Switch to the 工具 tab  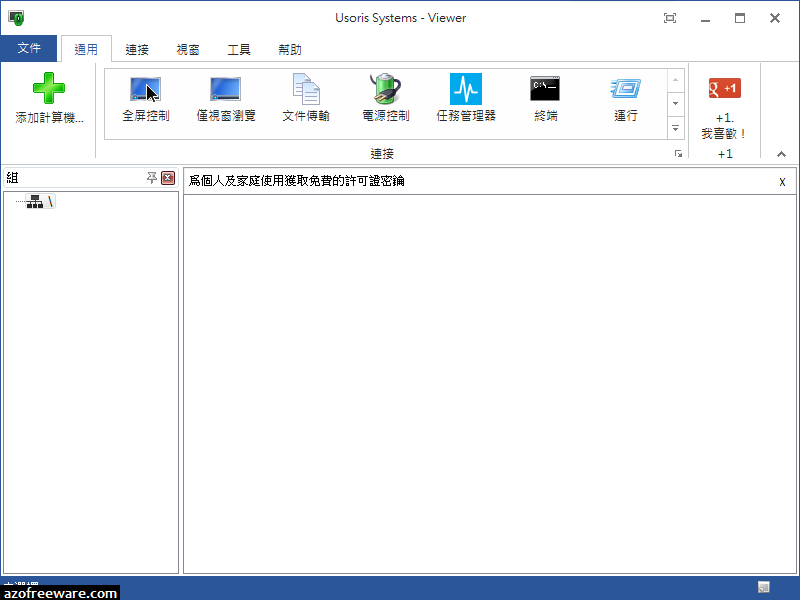(239, 49)
